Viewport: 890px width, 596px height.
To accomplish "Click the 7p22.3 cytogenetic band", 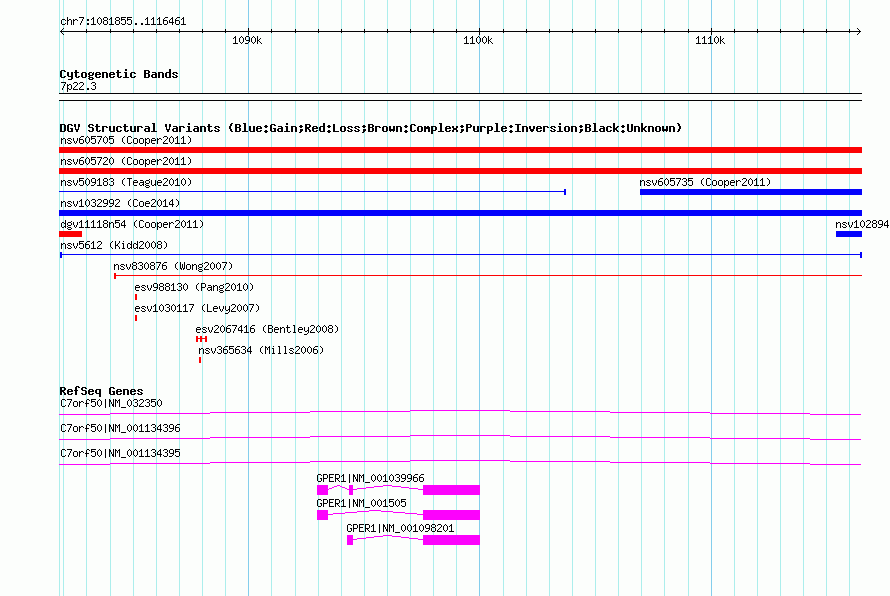I will pyautogui.click(x=460, y=97).
